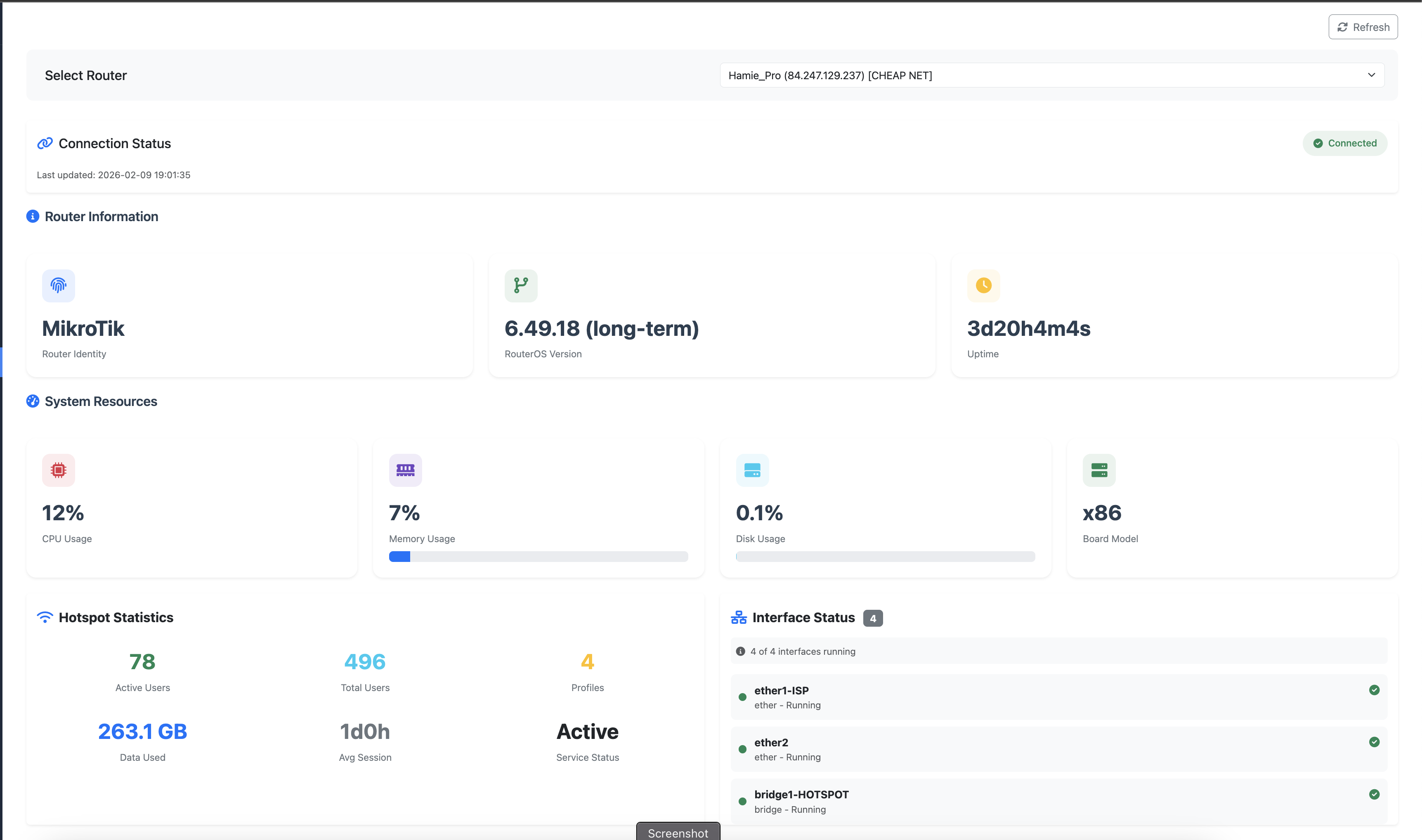Click the Refresh button

[x=1363, y=27]
